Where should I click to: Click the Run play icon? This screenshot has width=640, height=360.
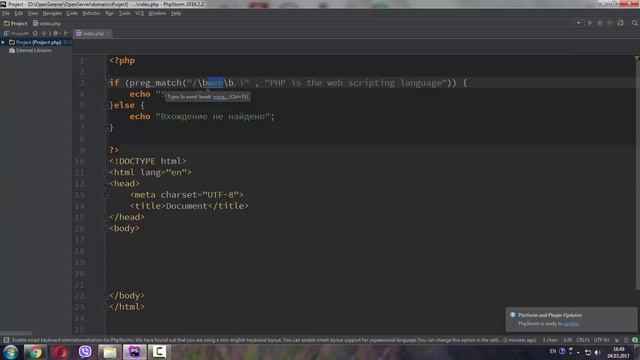click(x=590, y=23)
